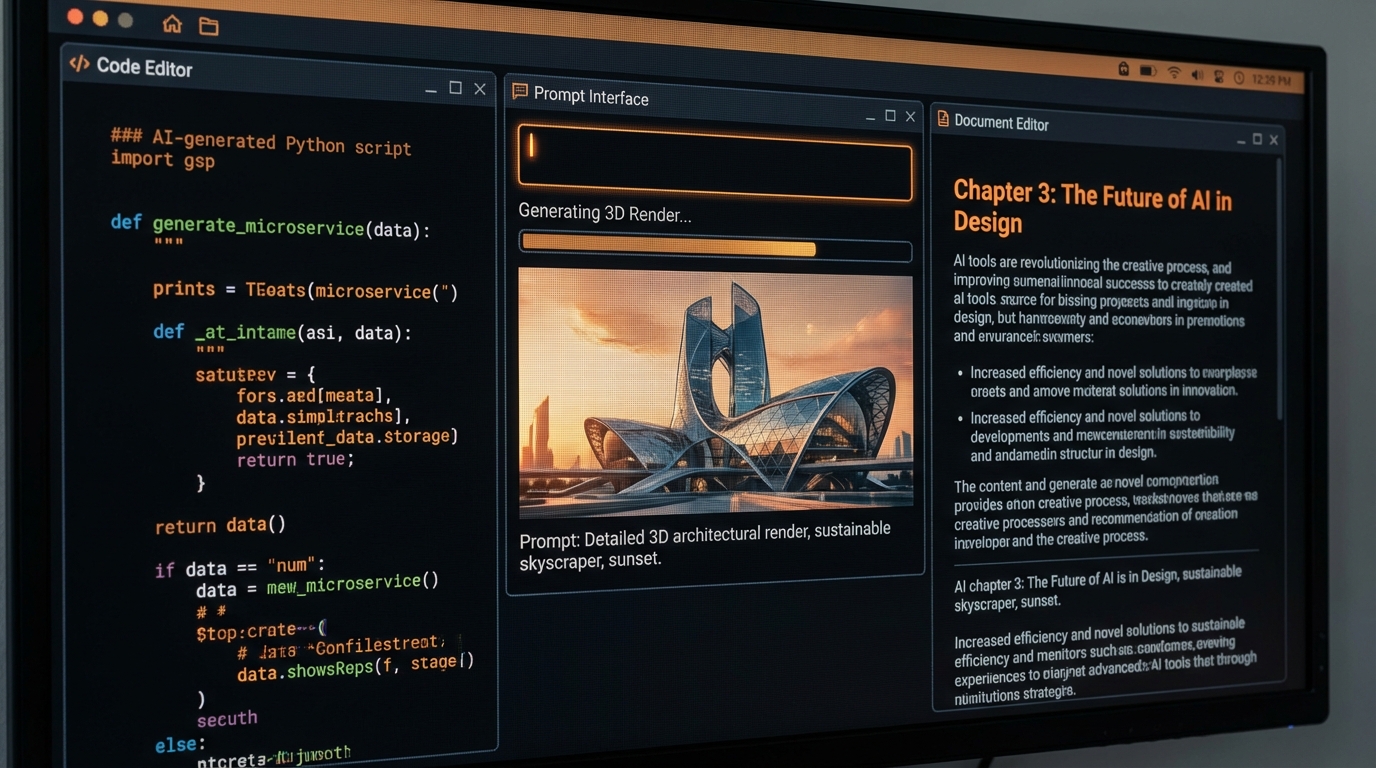Click the code brackets icon on Code Editor
The image size is (1376, 768).
80,63
